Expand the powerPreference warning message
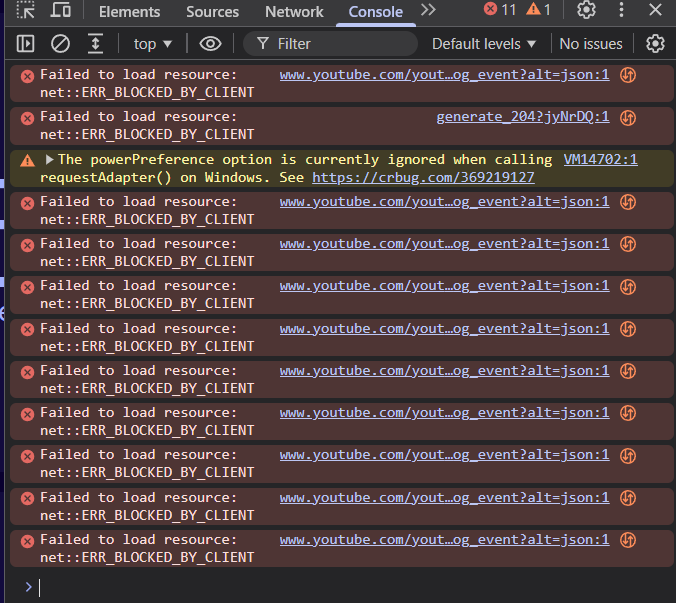676x603 pixels. click(x=50, y=160)
